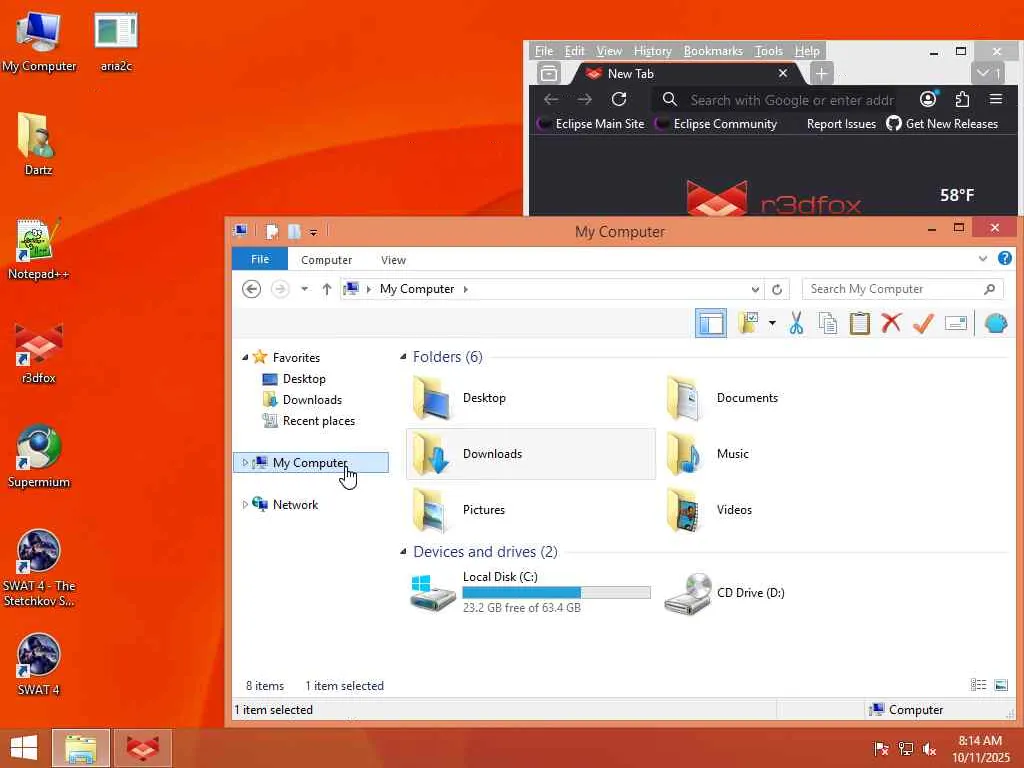Click the Search My Computer field
Screen dimensions: 1024x768
(903, 289)
